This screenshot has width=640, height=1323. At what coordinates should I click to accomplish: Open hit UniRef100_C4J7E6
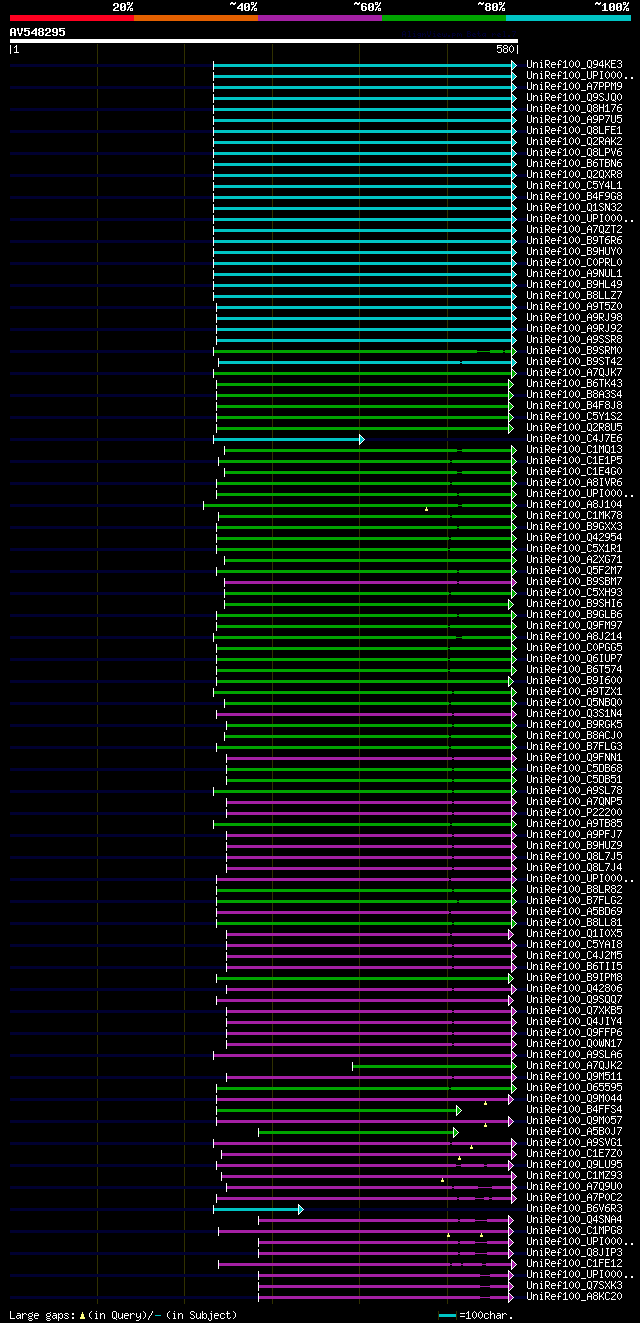coord(574,439)
